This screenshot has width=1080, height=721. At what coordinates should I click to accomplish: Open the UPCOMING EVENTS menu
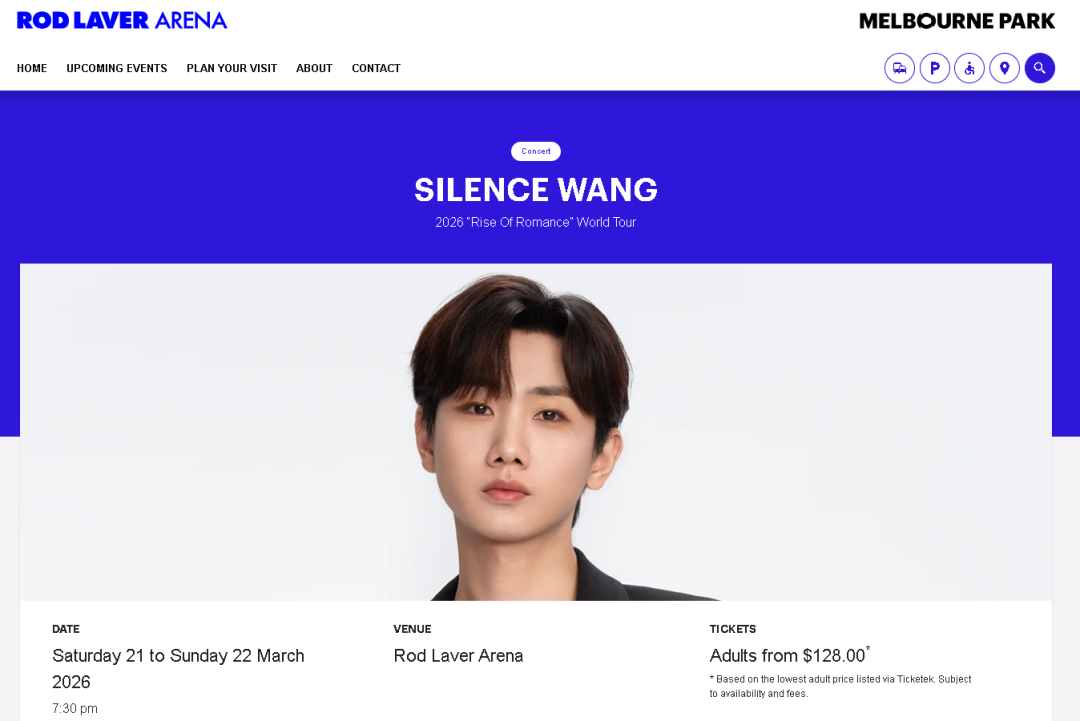click(x=116, y=68)
